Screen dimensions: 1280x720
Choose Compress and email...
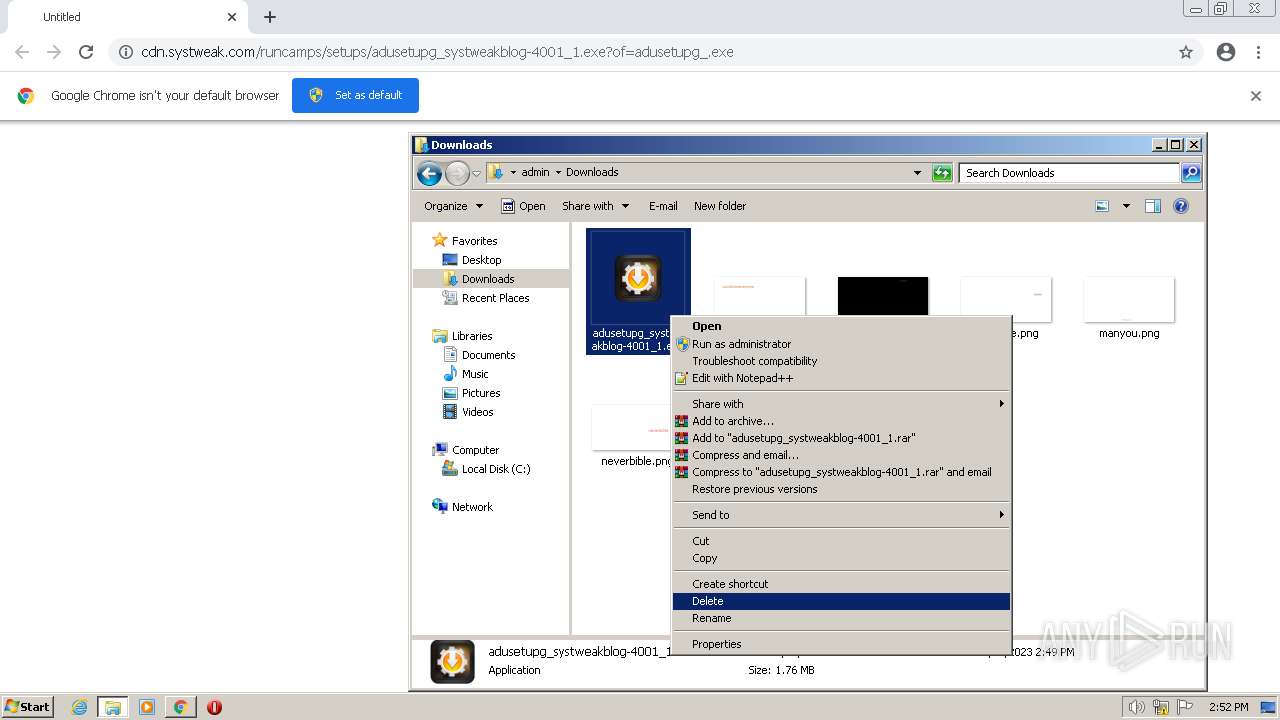click(x=841, y=455)
